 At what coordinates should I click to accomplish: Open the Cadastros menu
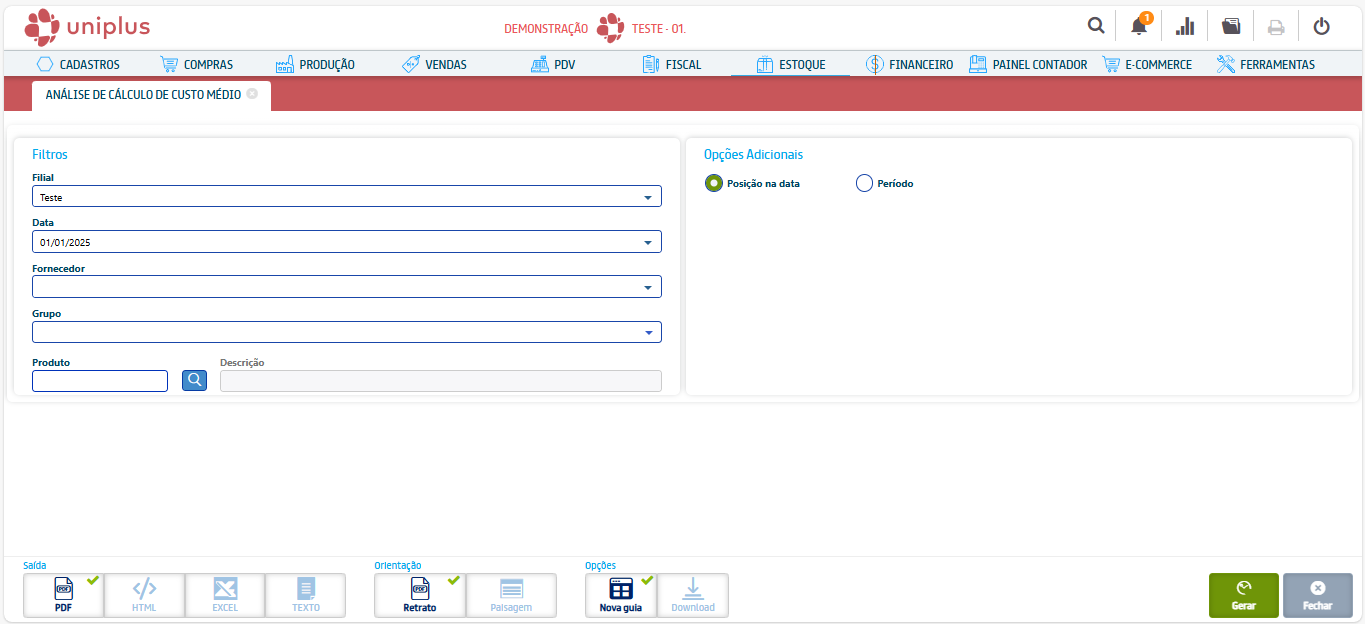78,64
